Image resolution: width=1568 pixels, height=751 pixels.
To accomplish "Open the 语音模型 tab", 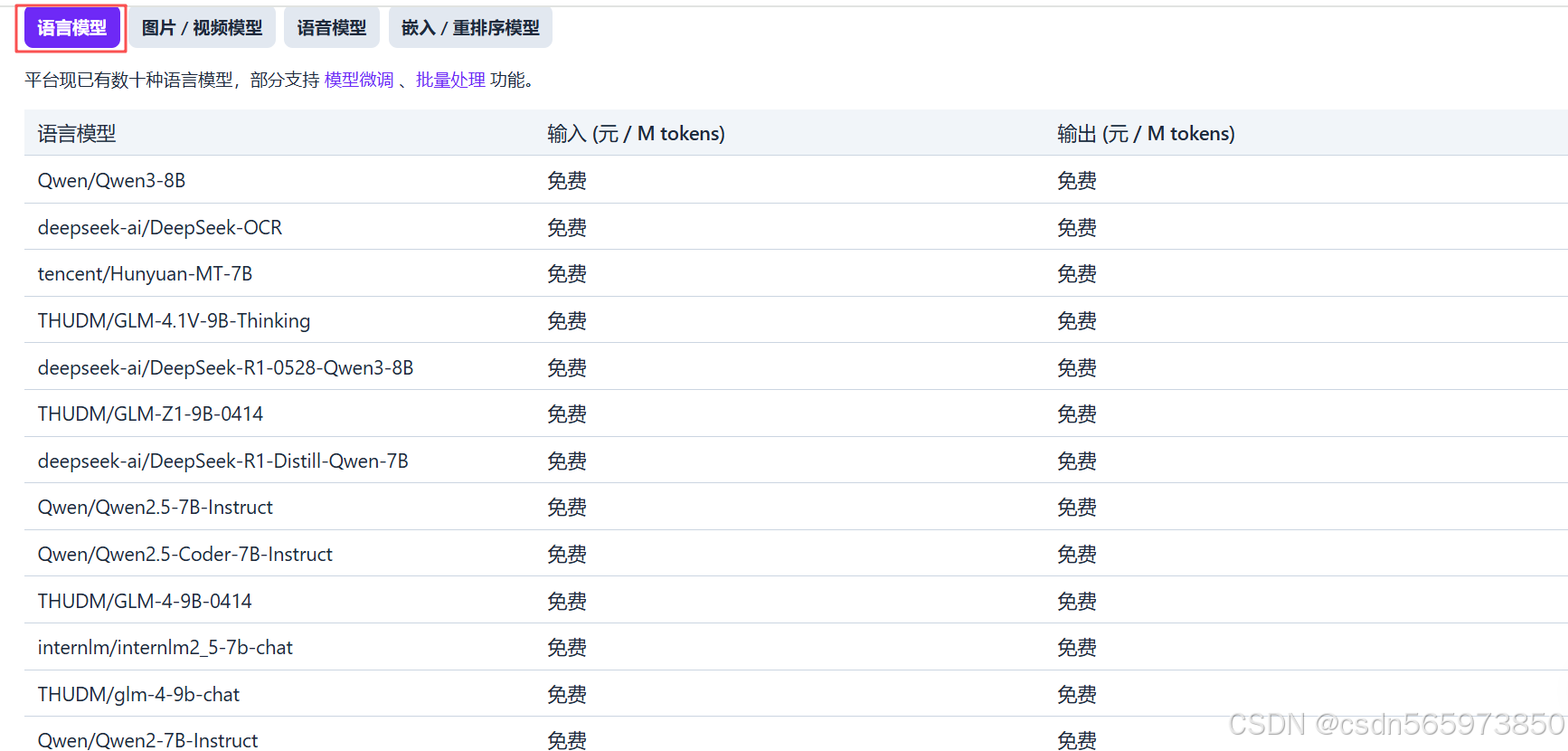I will [x=332, y=28].
